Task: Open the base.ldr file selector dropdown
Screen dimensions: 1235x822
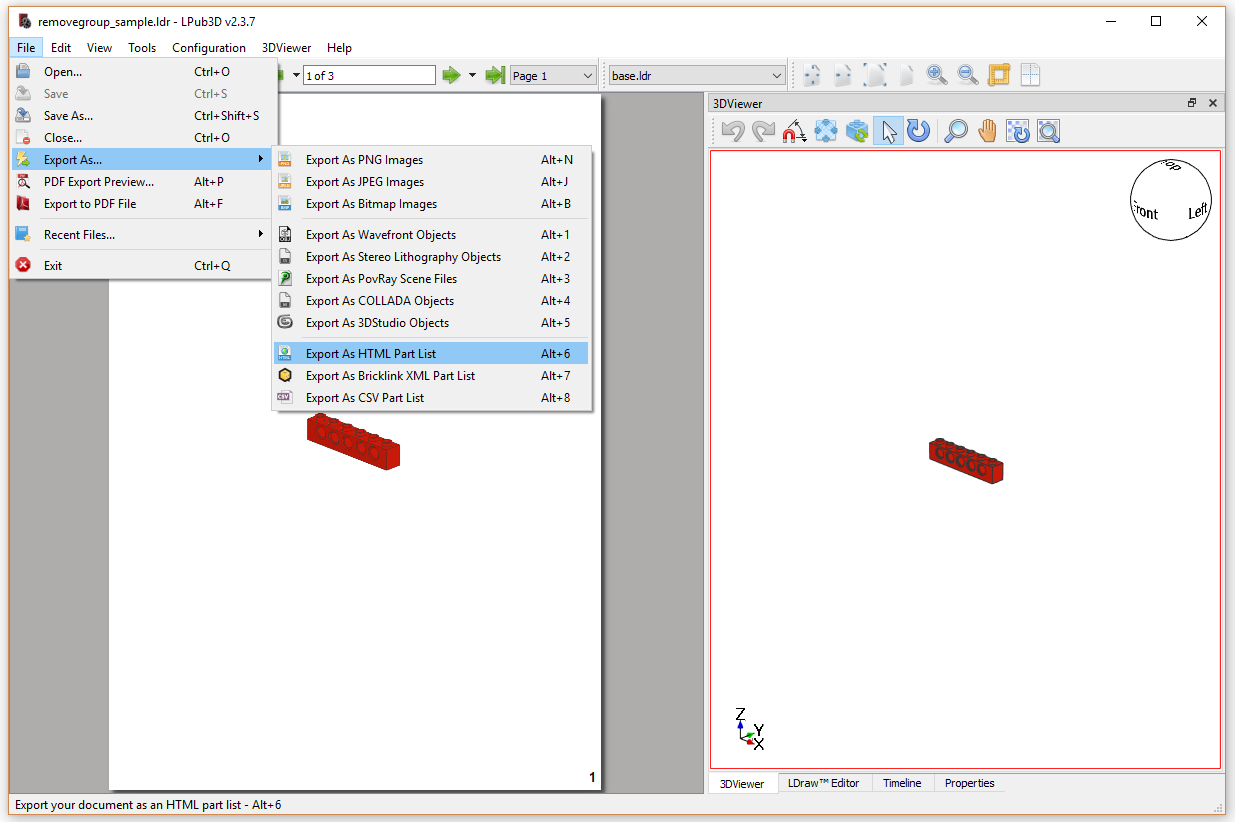Action: pyautogui.click(x=696, y=74)
